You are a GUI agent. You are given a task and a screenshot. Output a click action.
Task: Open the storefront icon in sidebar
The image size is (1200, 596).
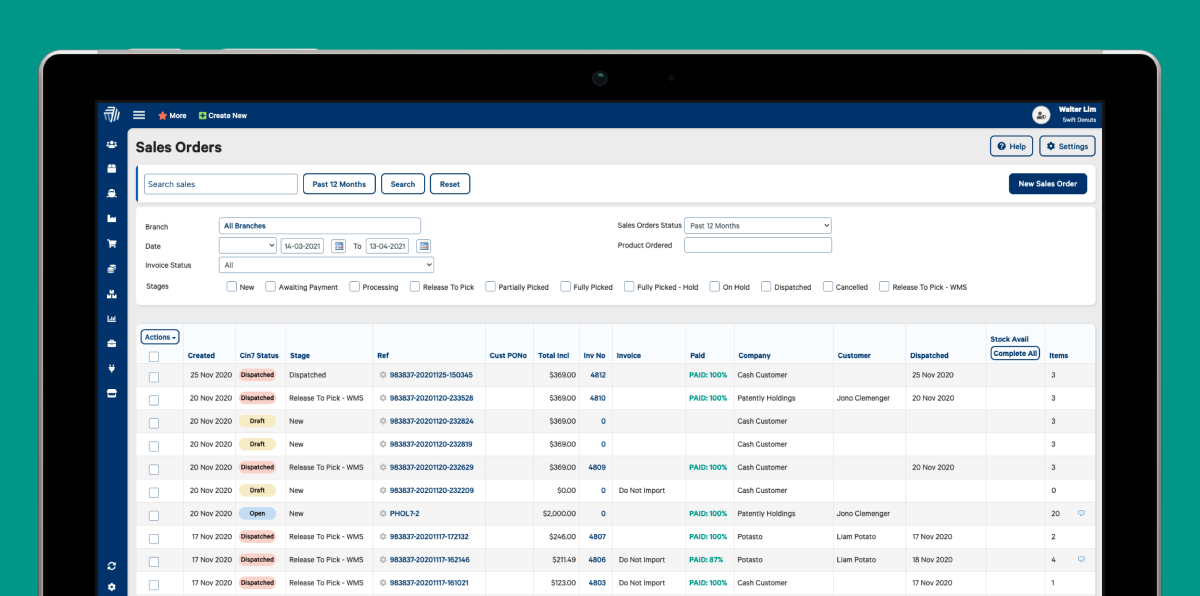(x=112, y=393)
